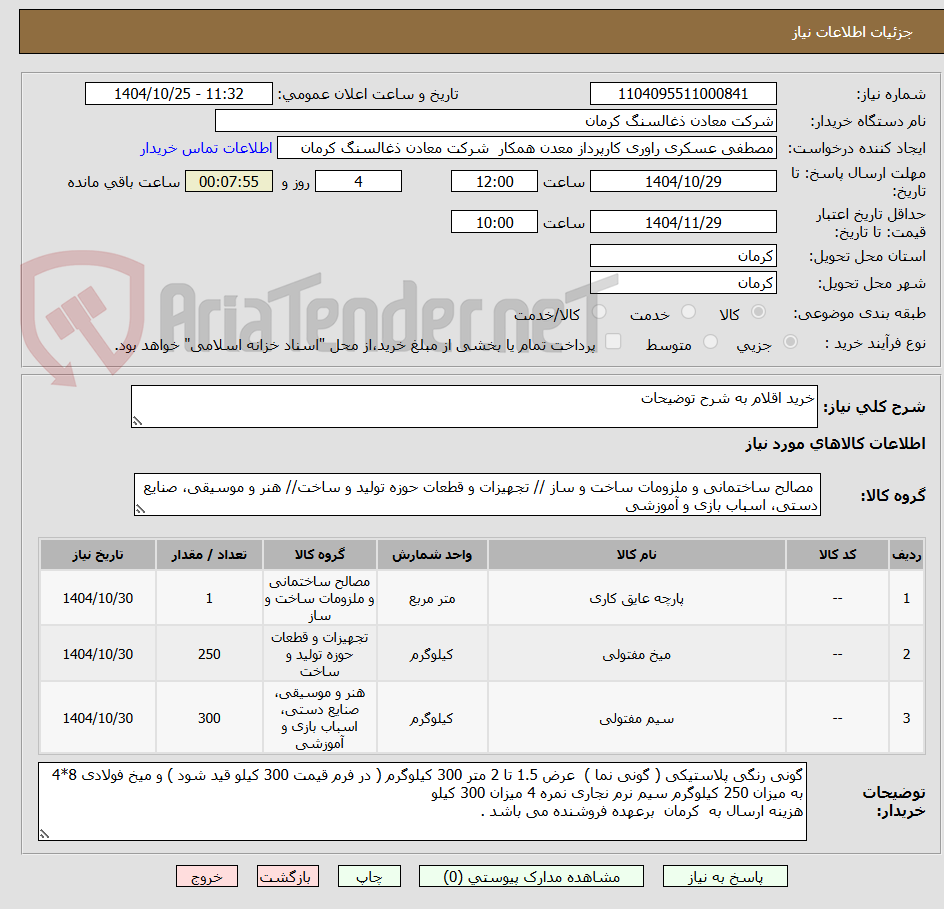
Task: Click the request creator field مصطفی عسکری راوری
Action: [x=527, y=148]
